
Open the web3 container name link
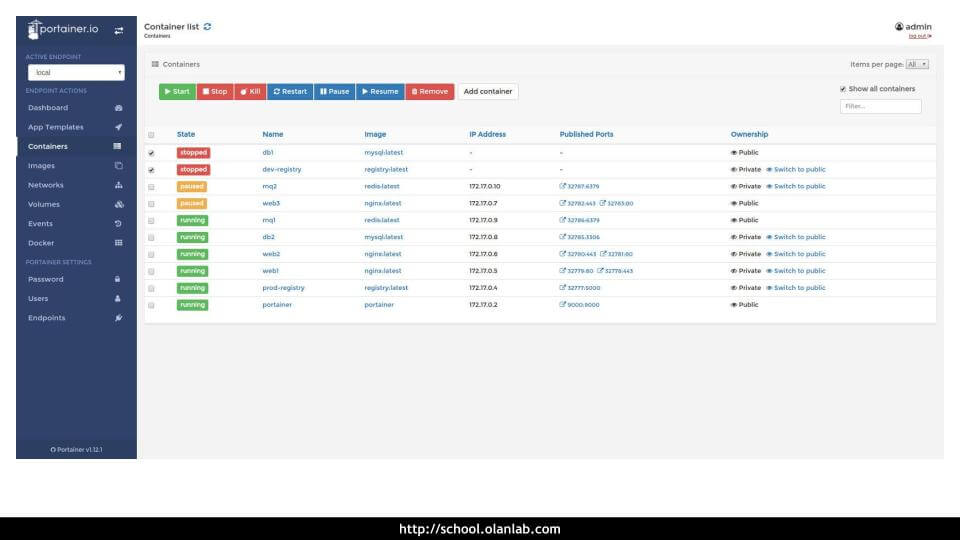pos(271,203)
